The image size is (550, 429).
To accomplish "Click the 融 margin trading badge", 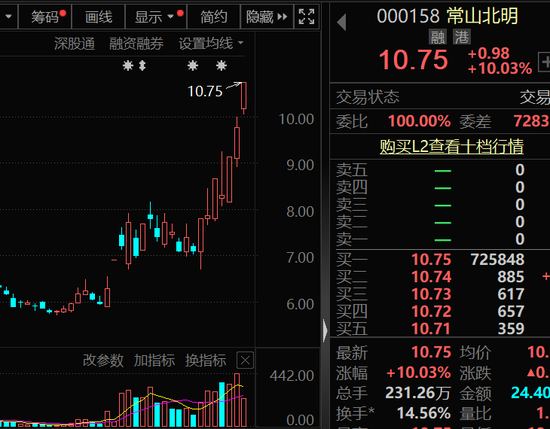I will [x=437, y=37].
